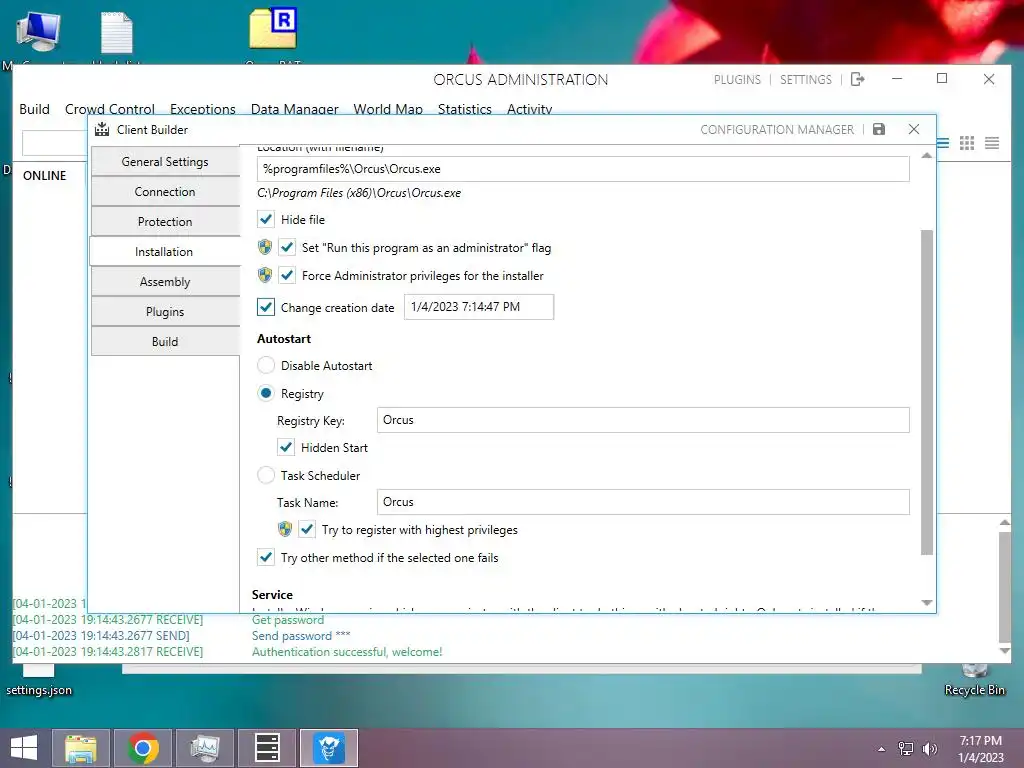The image size is (1024, 768).
Task: Click the Registry Key input field
Action: coord(643,420)
